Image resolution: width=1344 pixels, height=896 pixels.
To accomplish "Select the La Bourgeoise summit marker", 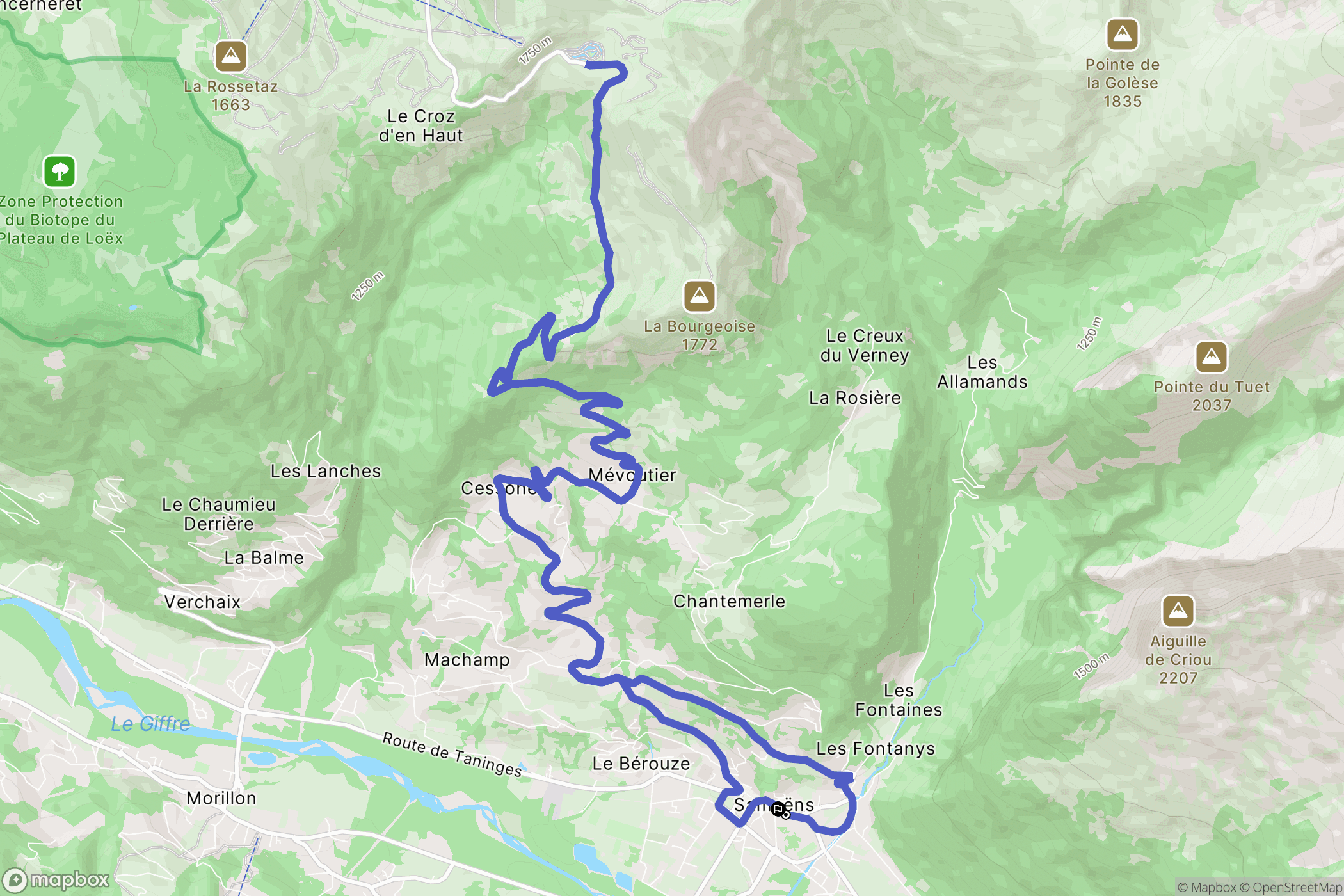I will pyautogui.click(x=700, y=296).
